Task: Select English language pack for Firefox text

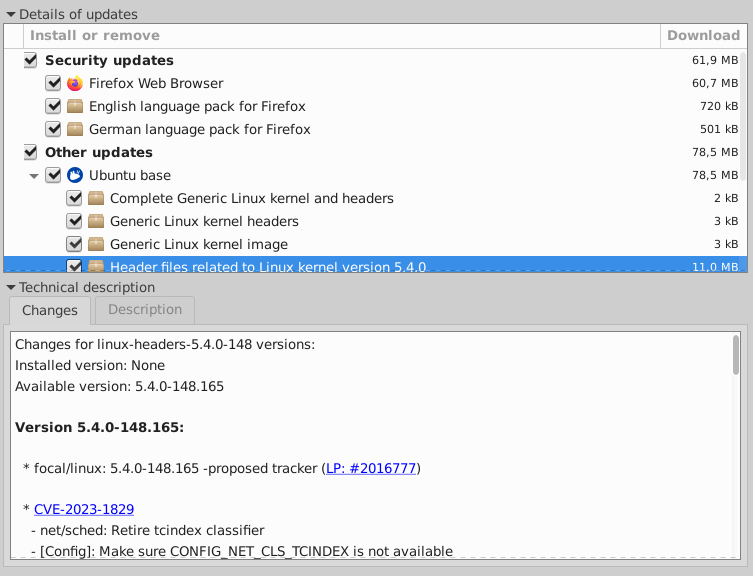Action: [x=197, y=106]
